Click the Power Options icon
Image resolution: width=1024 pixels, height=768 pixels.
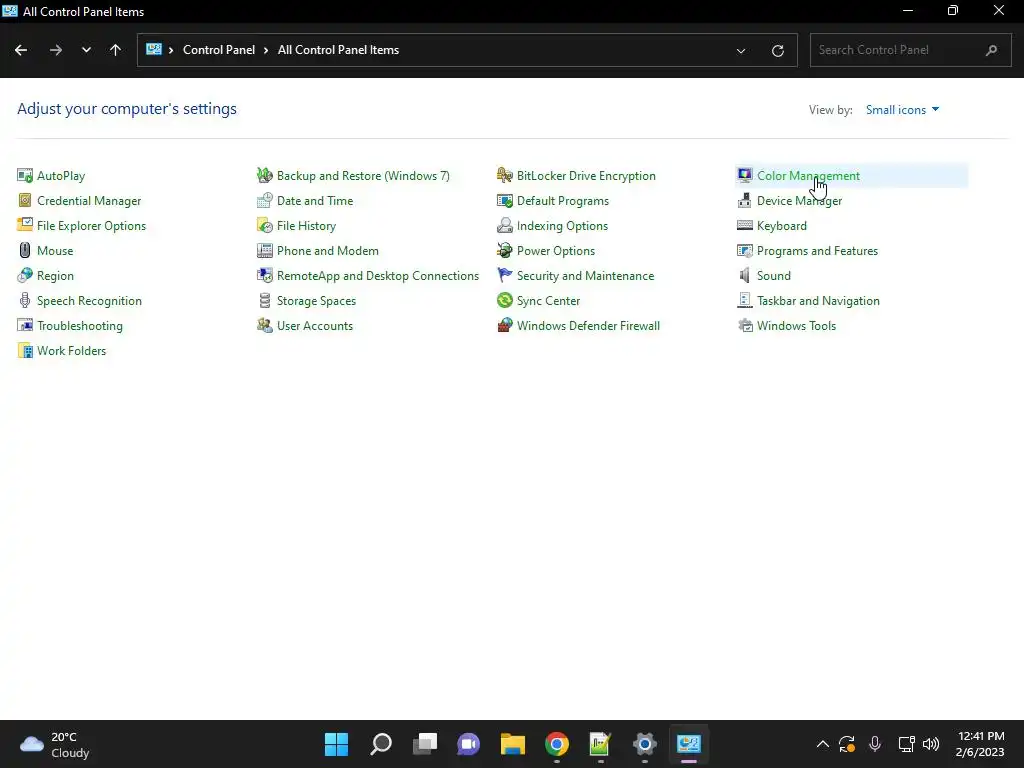pyautogui.click(x=505, y=251)
